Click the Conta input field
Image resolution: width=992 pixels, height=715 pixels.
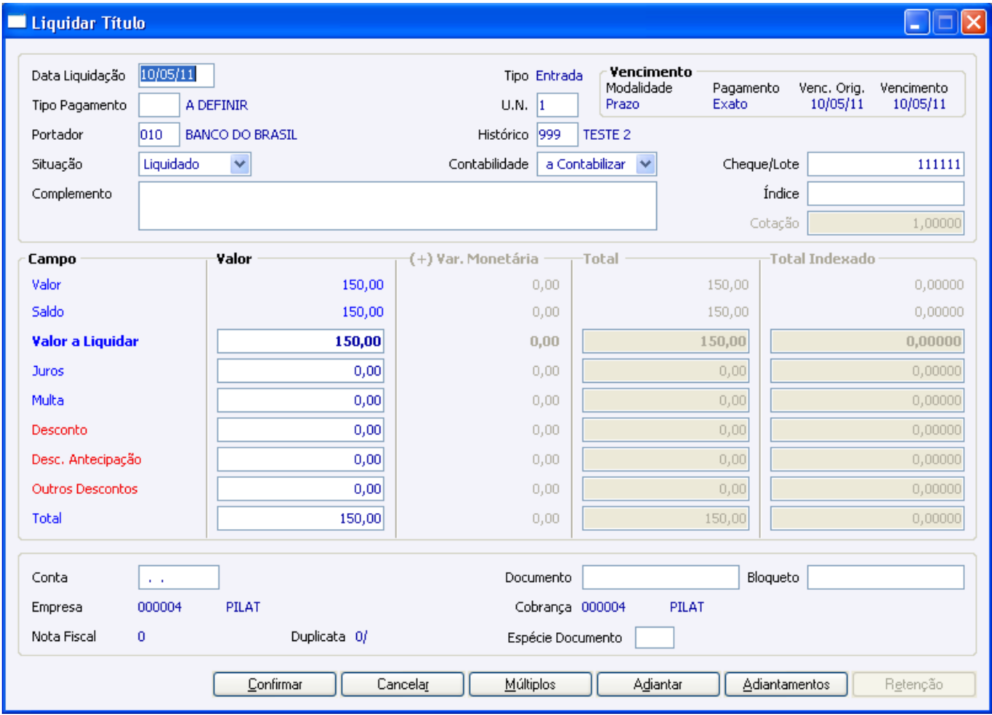click(178, 577)
